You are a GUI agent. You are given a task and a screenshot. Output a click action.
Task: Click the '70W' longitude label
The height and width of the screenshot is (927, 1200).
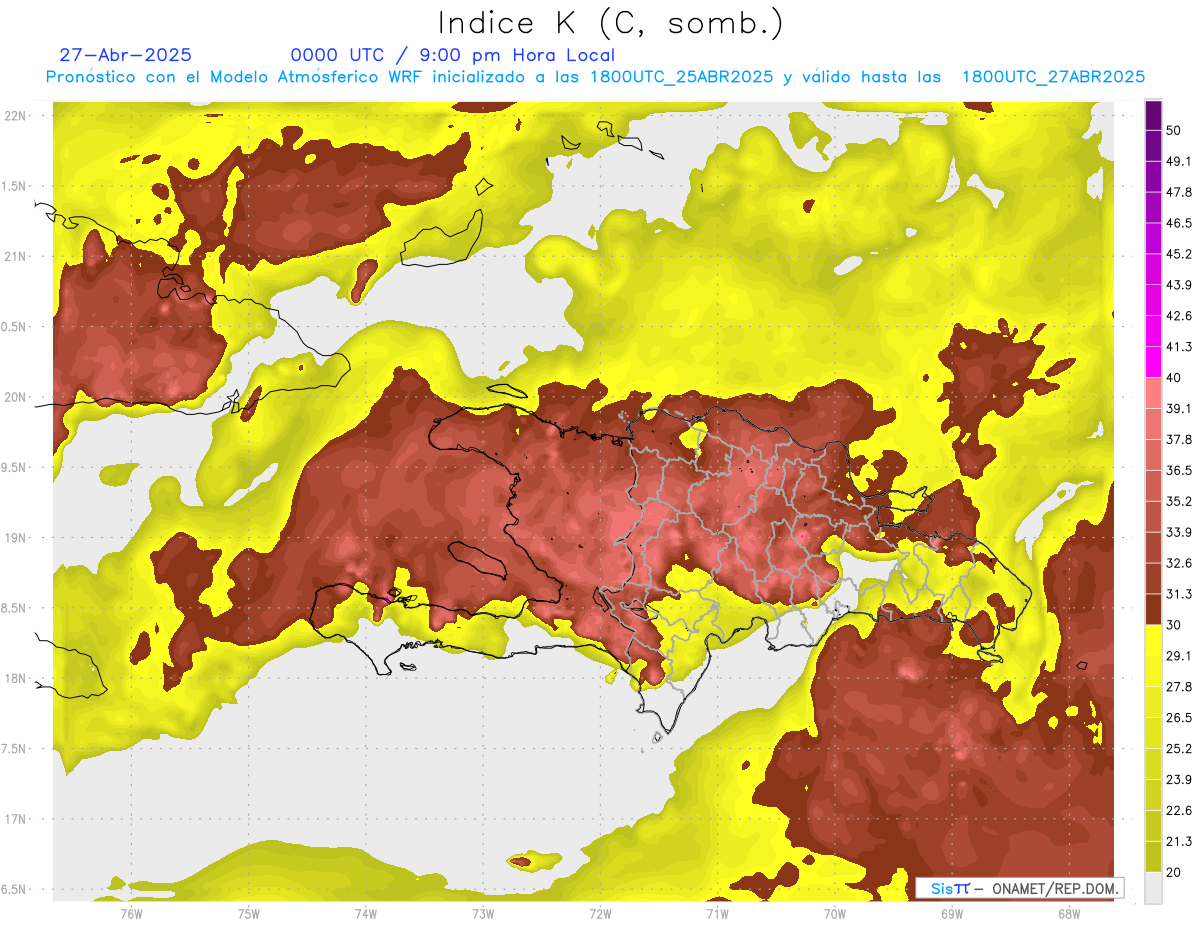tap(835, 914)
